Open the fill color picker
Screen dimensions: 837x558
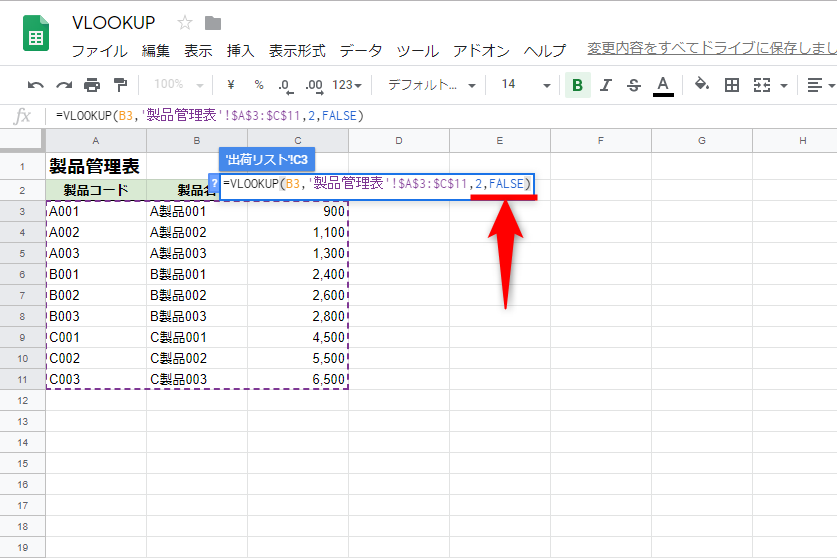[701, 84]
